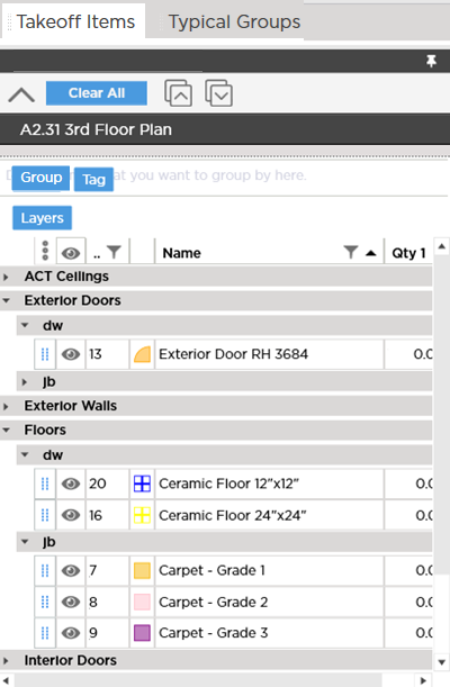Viewport: 450px width, 687px height.
Task: Grab drag handle of Ceramic Floor 24"x24" row
Action: [x=45, y=515]
